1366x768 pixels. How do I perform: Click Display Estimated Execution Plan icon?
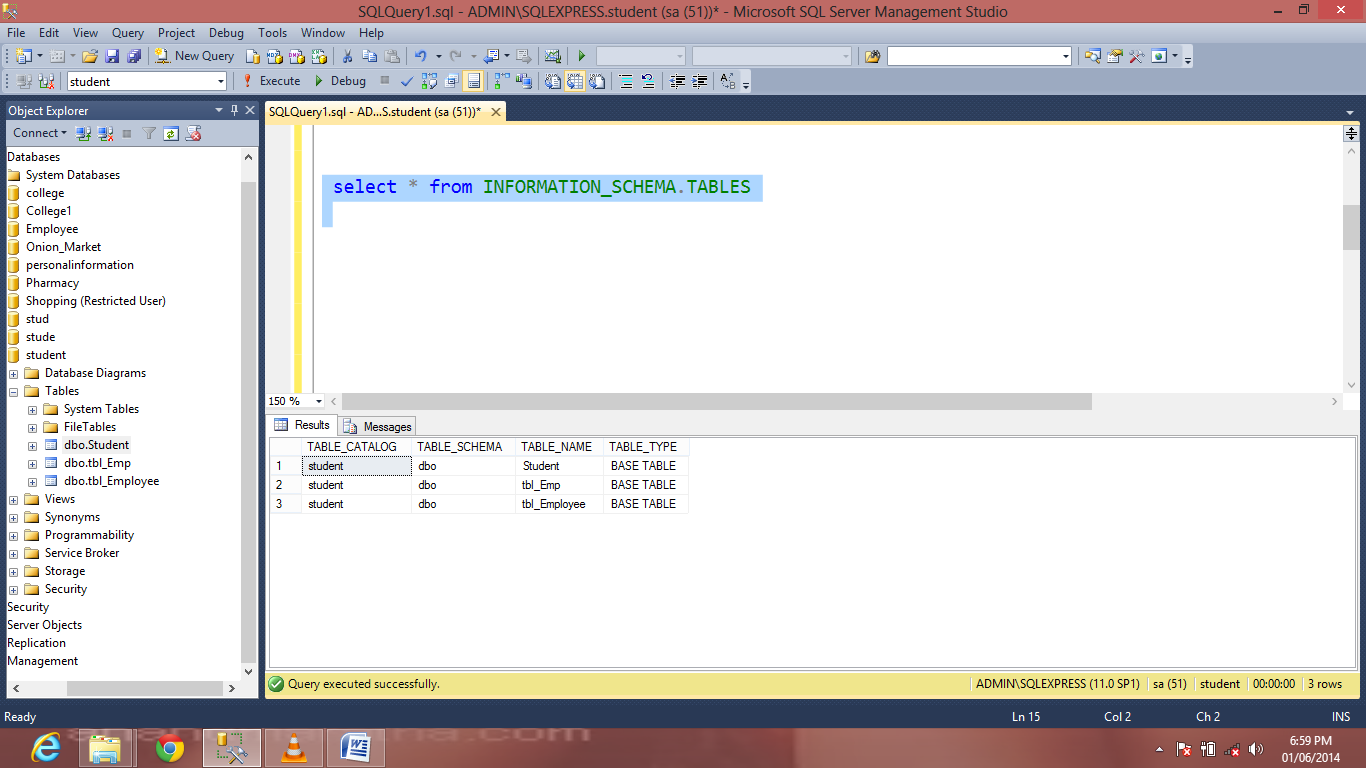point(430,81)
